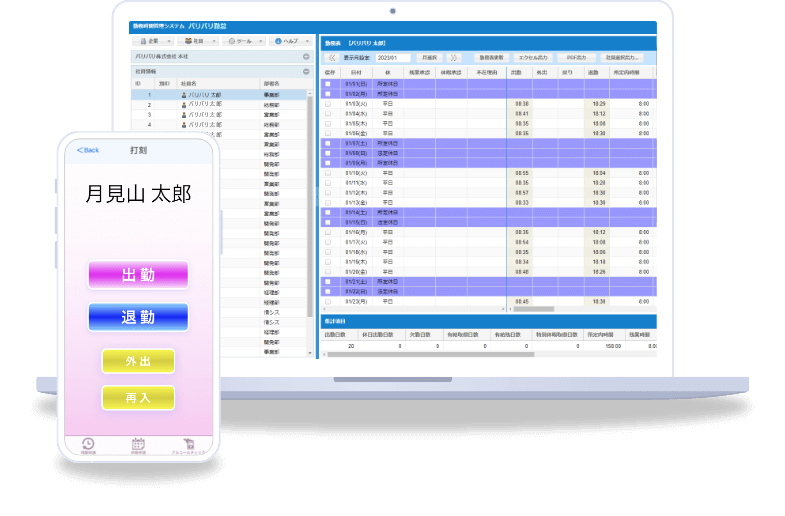Tick the 01/14(土) row checkbox

(328, 213)
